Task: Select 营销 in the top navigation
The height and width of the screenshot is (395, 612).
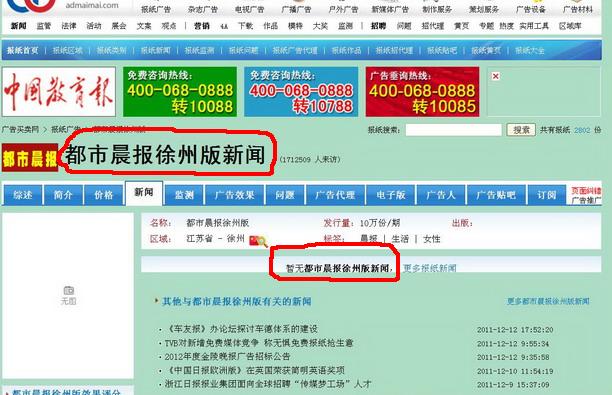Action: pyautogui.click(x=202, y=26)
